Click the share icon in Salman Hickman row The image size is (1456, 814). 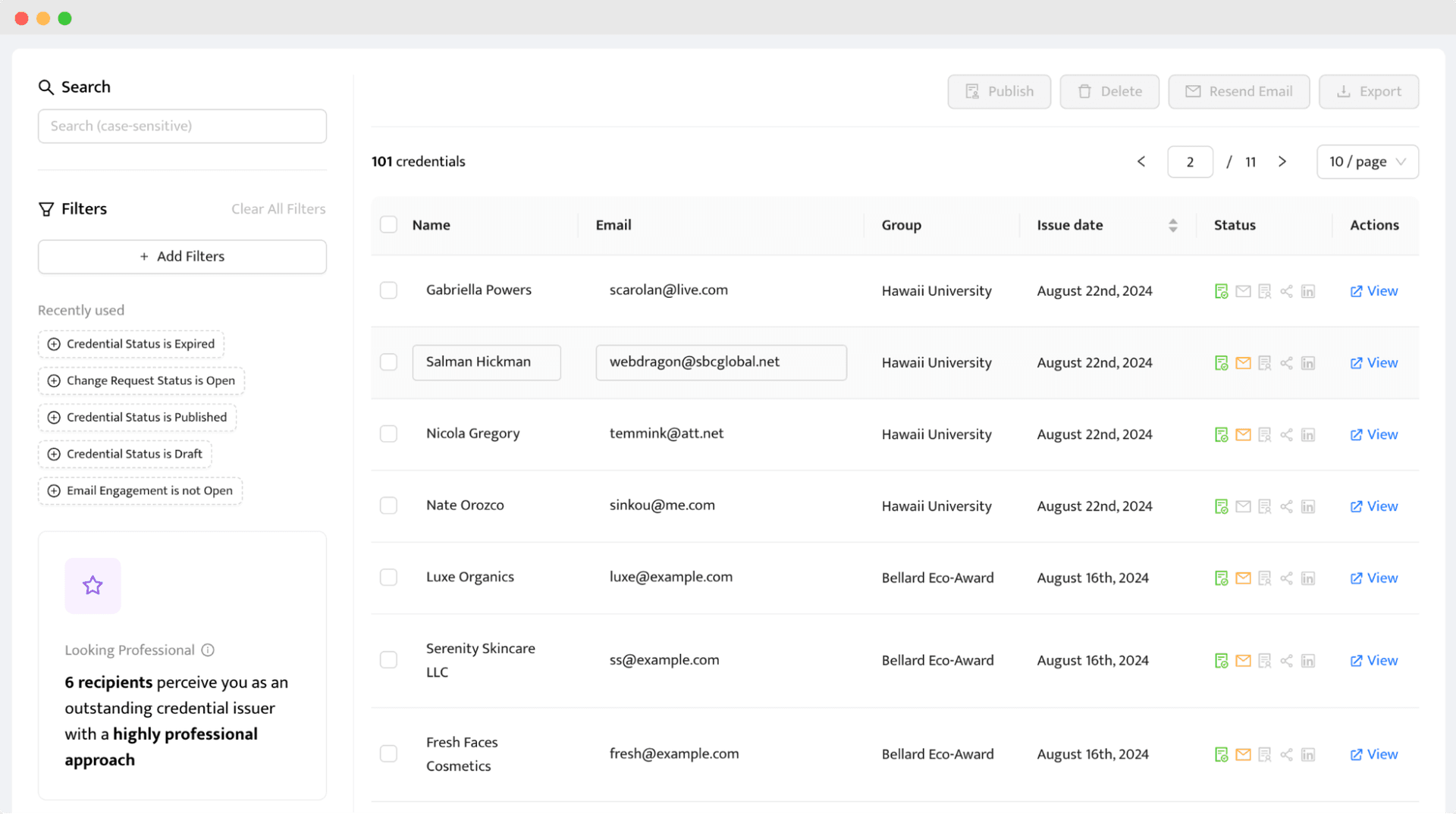1286,363
